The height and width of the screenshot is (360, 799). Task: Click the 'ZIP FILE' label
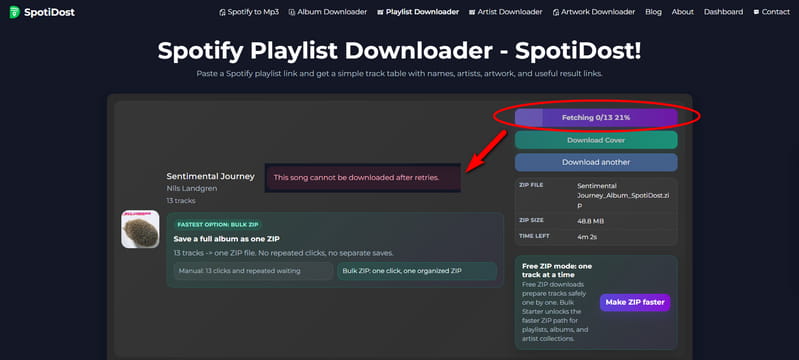point(531,185)
